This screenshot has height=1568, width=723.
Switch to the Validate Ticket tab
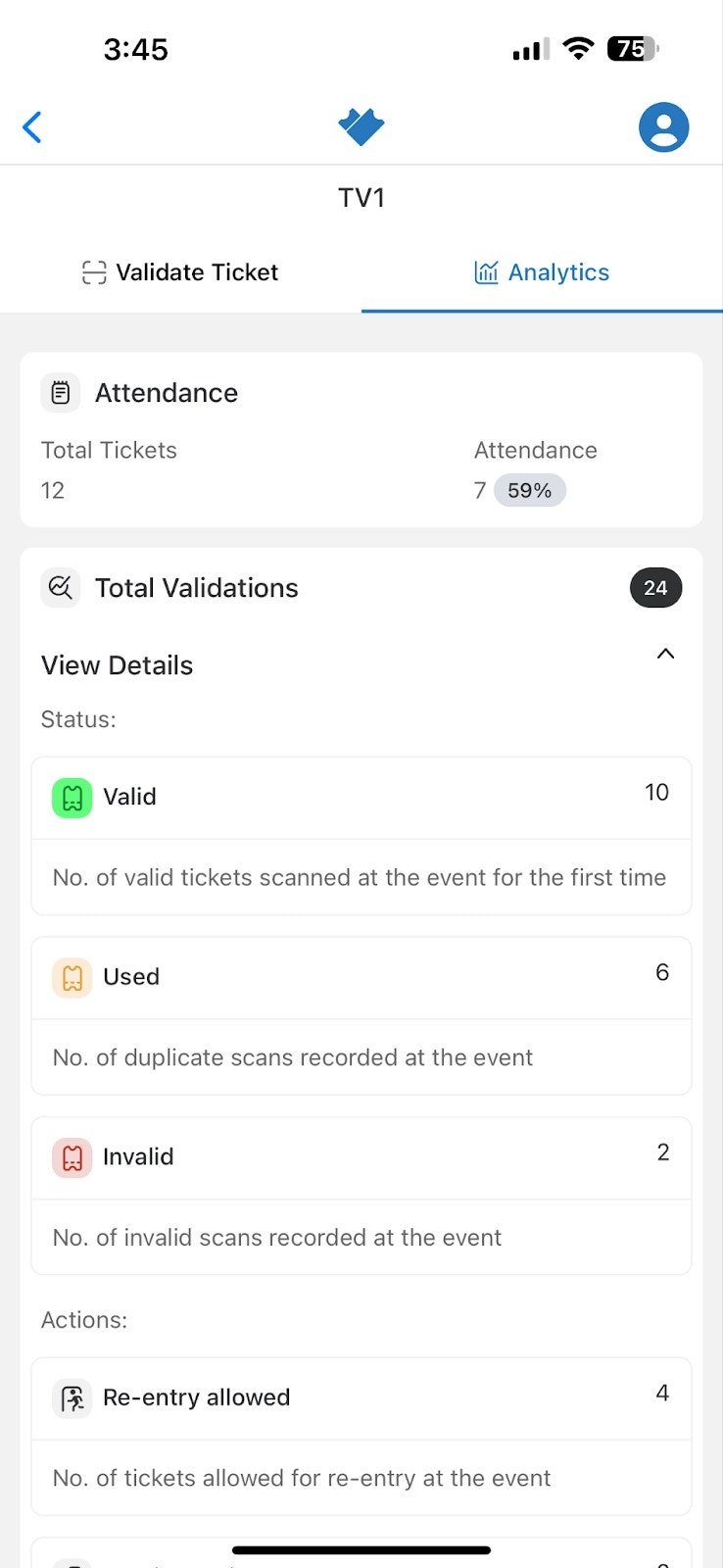pyautogui.click(x=180, y=272)
